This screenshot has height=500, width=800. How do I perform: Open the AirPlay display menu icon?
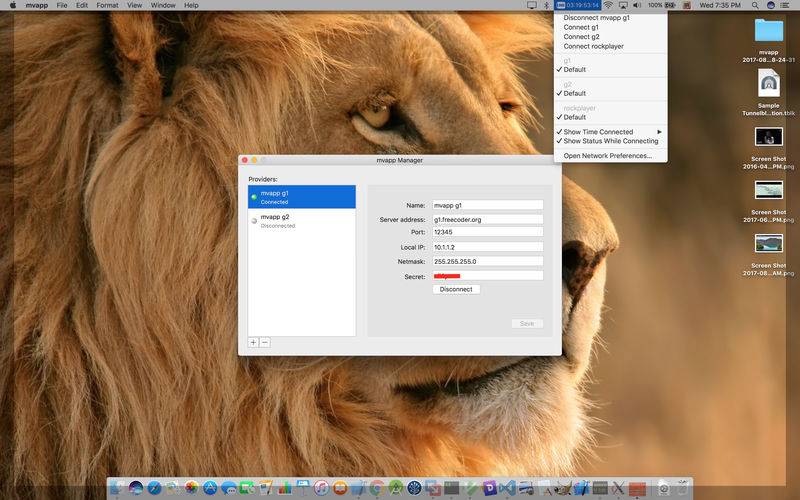tap(623, 5)
